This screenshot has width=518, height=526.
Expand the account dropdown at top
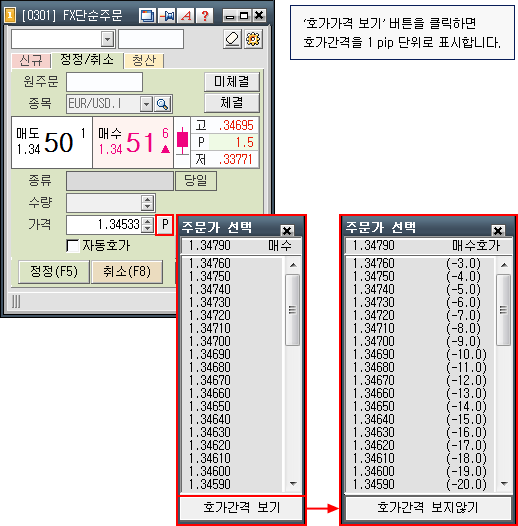[x=107, y=39]
